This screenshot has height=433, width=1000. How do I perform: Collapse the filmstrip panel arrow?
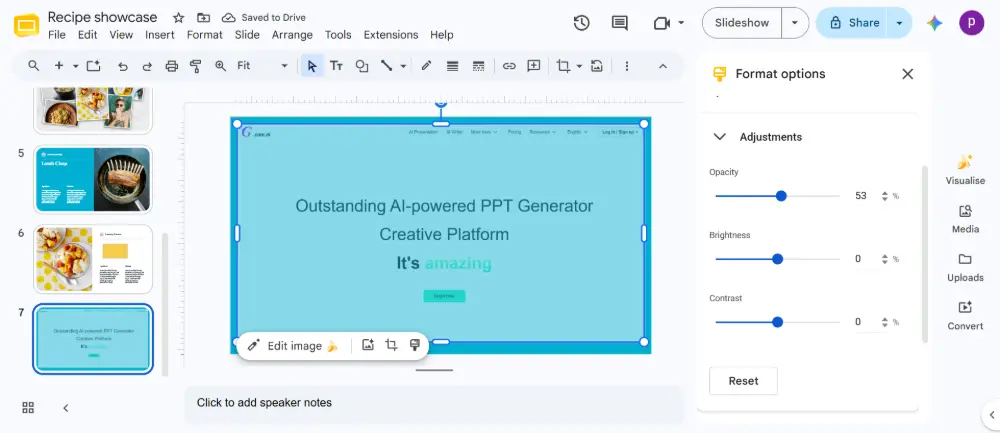pyautogui.click(x=66, y=407)
